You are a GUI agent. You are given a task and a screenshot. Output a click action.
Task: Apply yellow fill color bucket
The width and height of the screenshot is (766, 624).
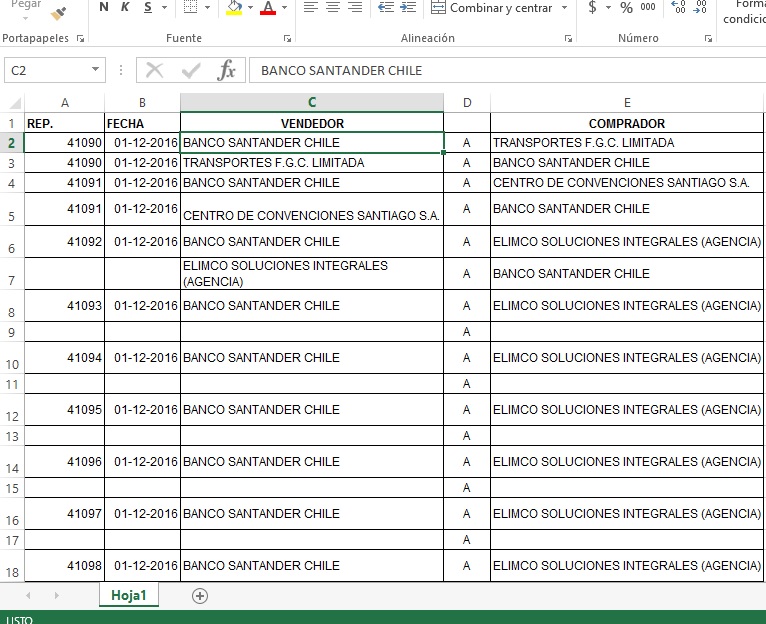coord(234,7)
